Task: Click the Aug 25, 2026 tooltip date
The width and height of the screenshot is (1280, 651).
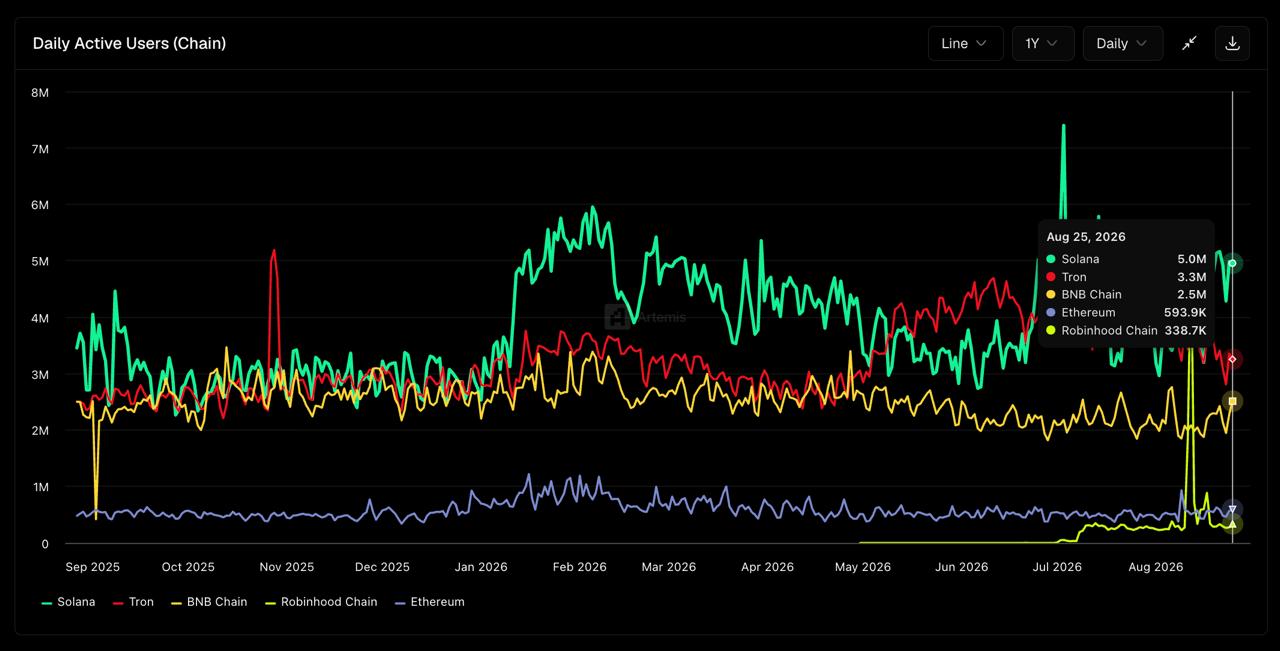Action: pyautogui.click(x=1086, y=237)
